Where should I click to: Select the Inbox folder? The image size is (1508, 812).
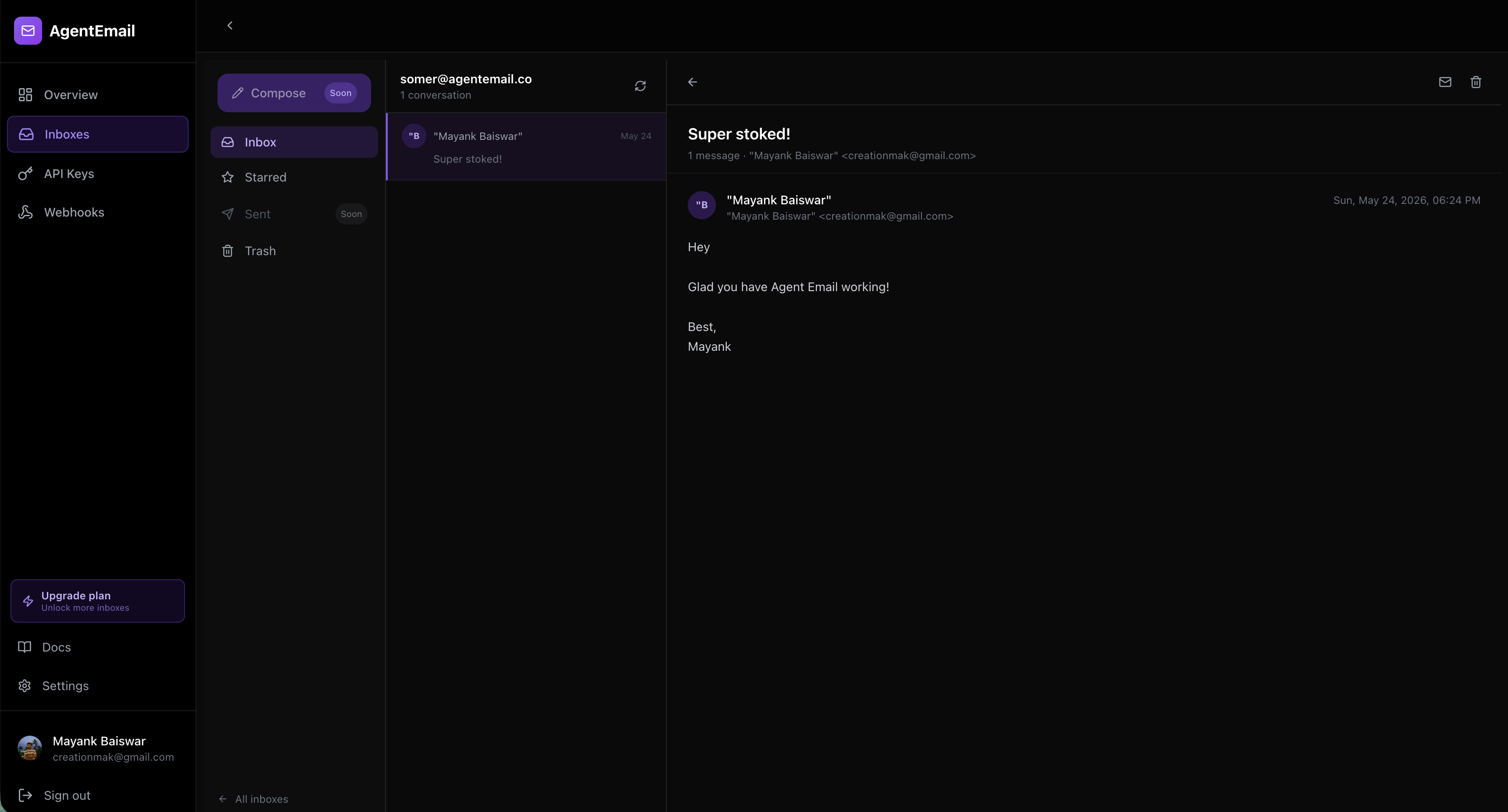coord(294,142)
